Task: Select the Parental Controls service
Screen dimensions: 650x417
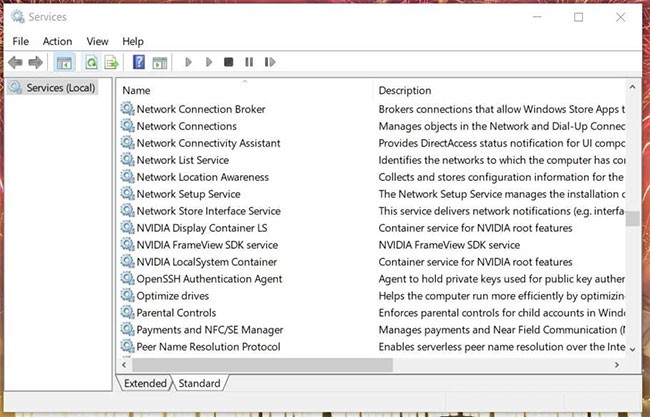Action: [175, 313]
